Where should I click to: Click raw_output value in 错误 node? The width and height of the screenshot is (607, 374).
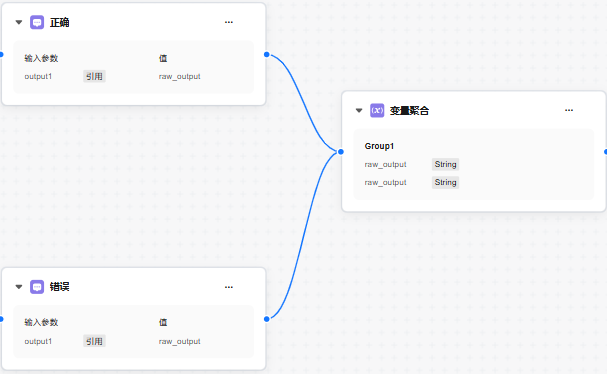(x=179, y=341)
